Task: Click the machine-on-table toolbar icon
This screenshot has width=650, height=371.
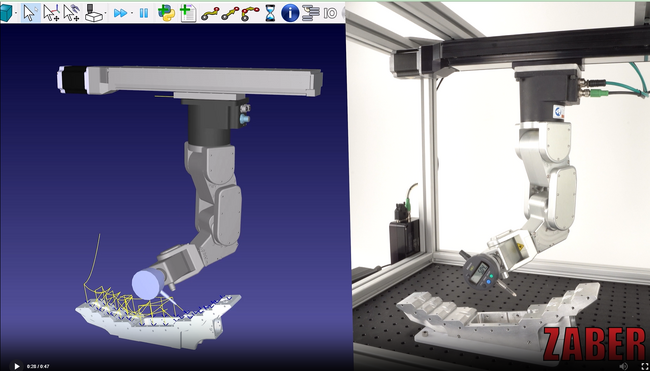Action: [x=93, y=13]
